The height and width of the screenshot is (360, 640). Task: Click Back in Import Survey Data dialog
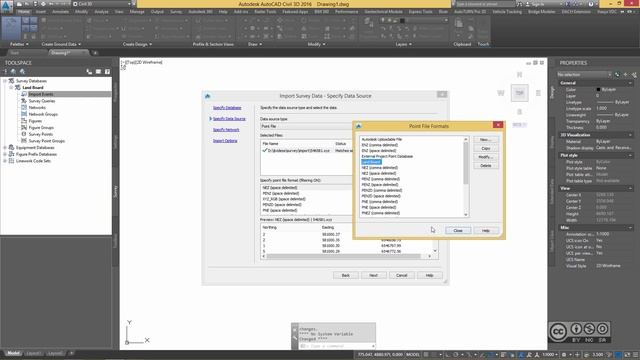click(346, 275)
